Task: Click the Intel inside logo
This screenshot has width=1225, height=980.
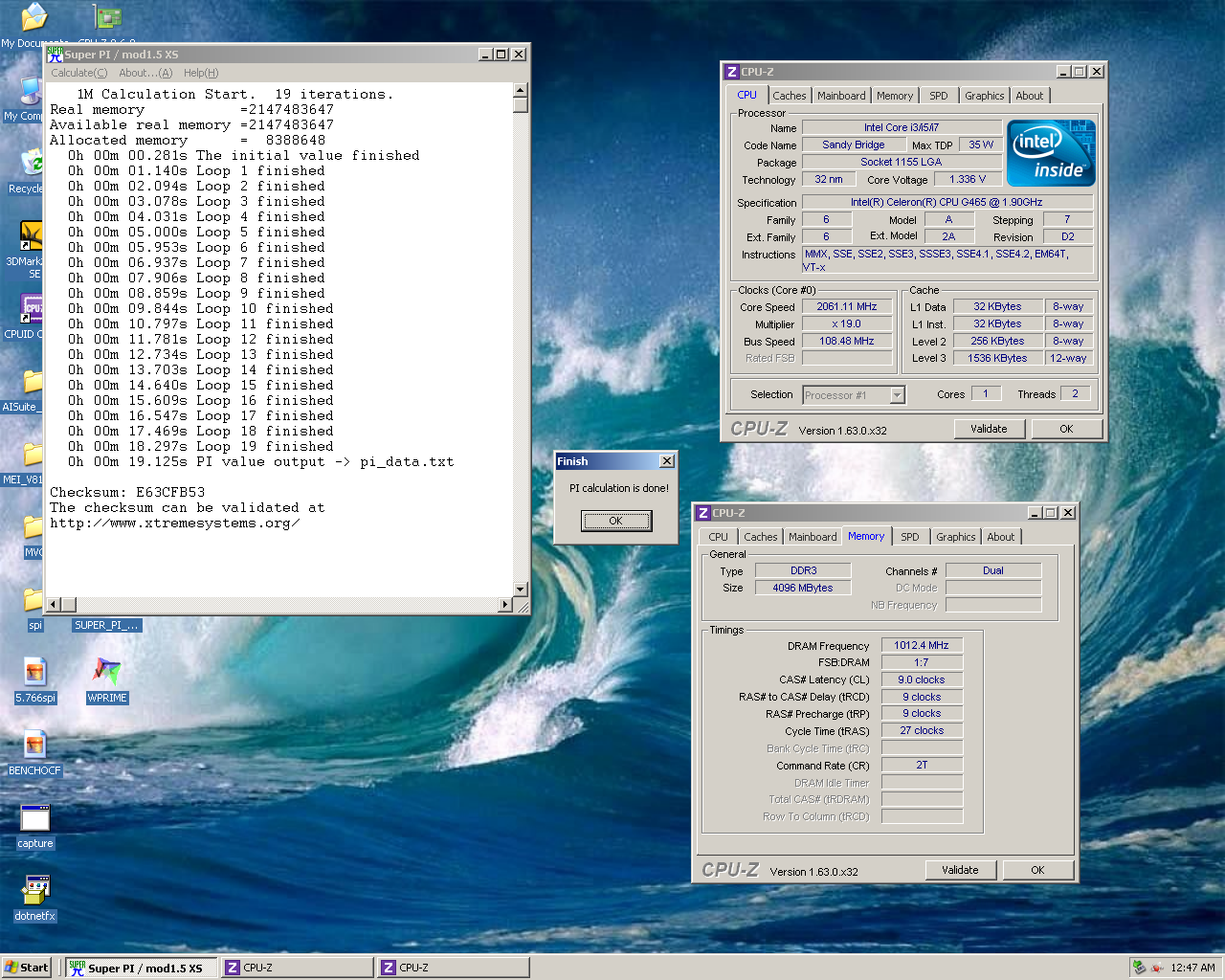Action: (1052, 153)
